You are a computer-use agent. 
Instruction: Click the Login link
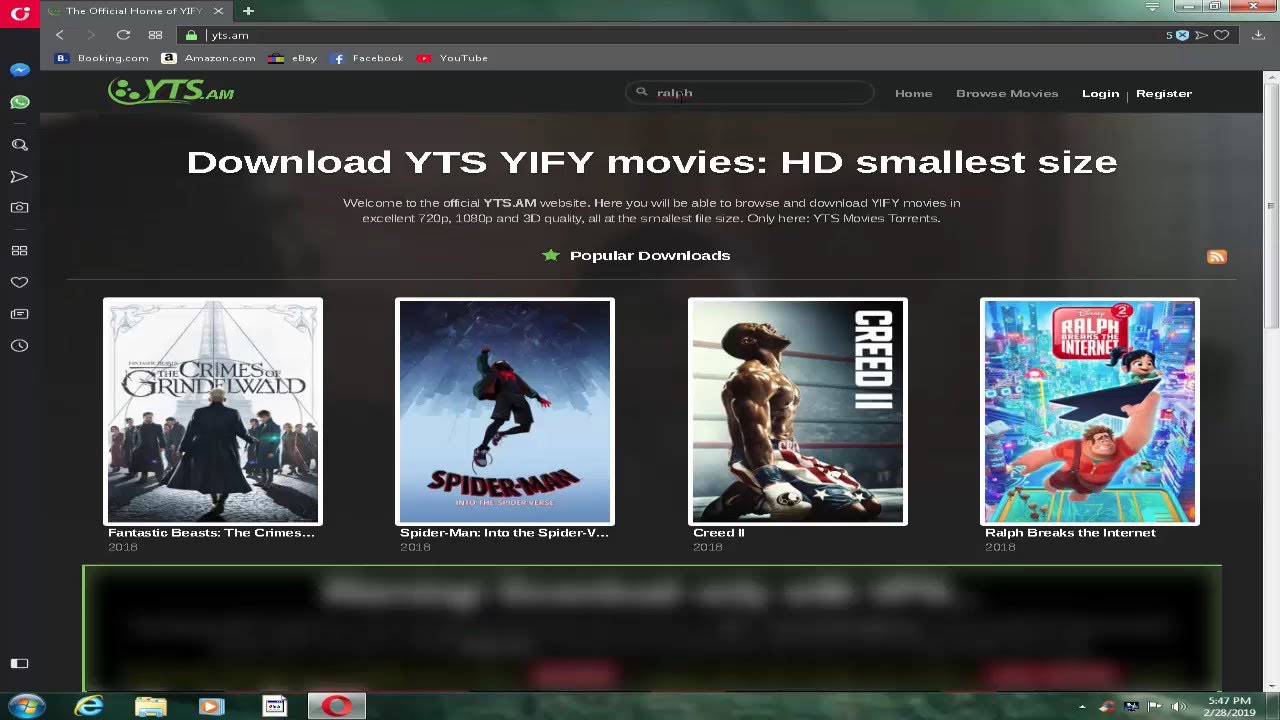click(x=1100, y=93)
